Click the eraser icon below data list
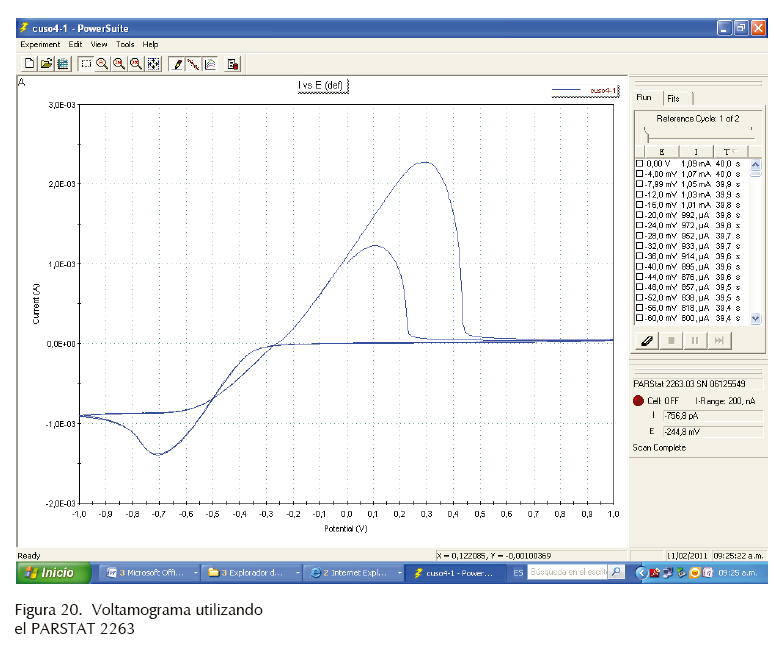This screenshot has height=652, width=774. click(x=646, y=341)
